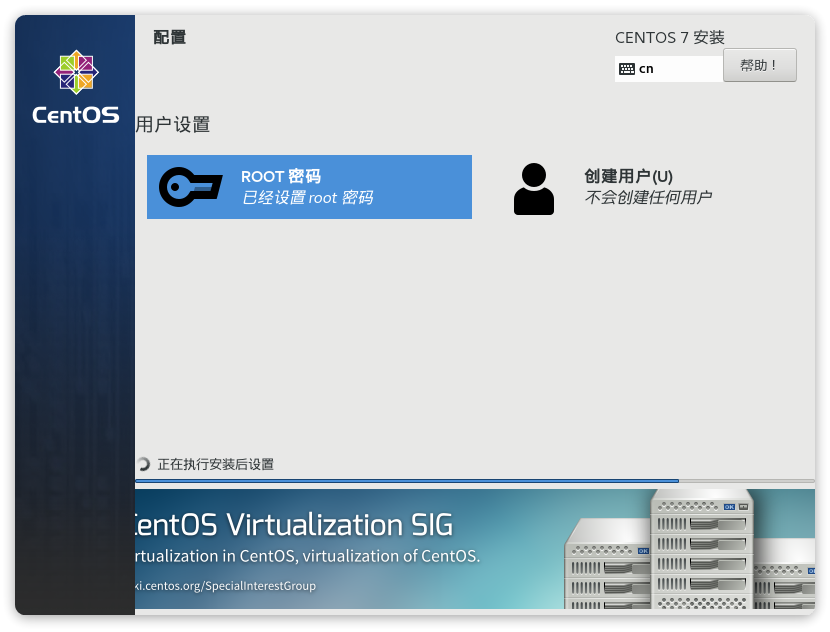Screen dimensions: 830x632
Task: Open the cn keyboard layout selector
Action: click(x=668, y=68)
